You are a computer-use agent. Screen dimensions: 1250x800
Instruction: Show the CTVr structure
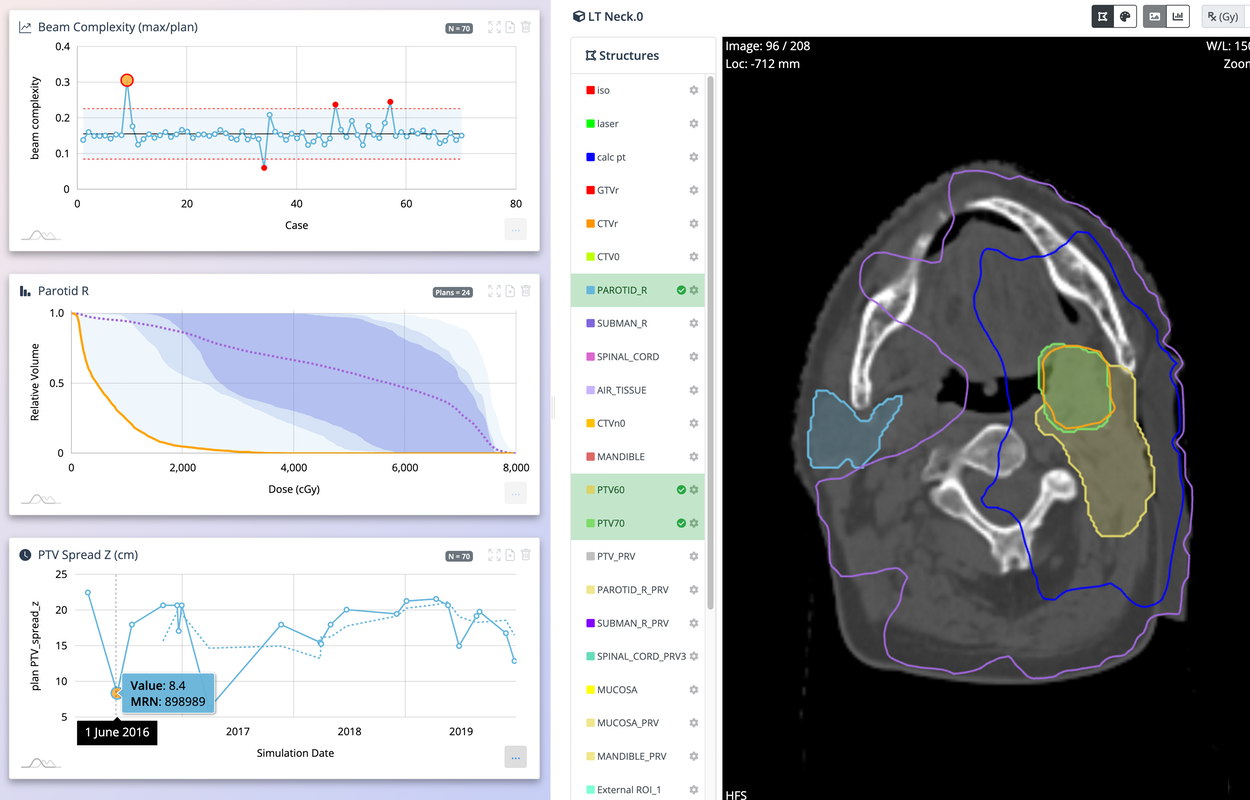637,224
